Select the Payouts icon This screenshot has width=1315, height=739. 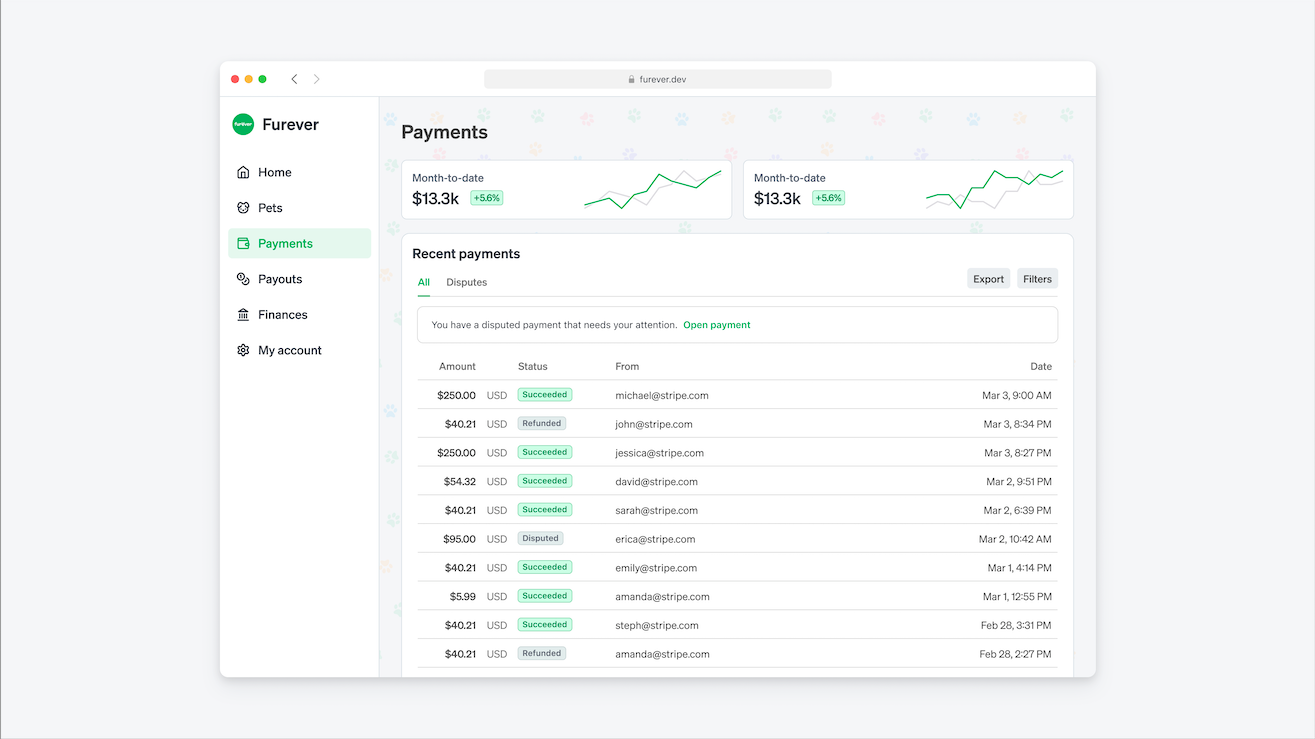[x=243, y=278]
